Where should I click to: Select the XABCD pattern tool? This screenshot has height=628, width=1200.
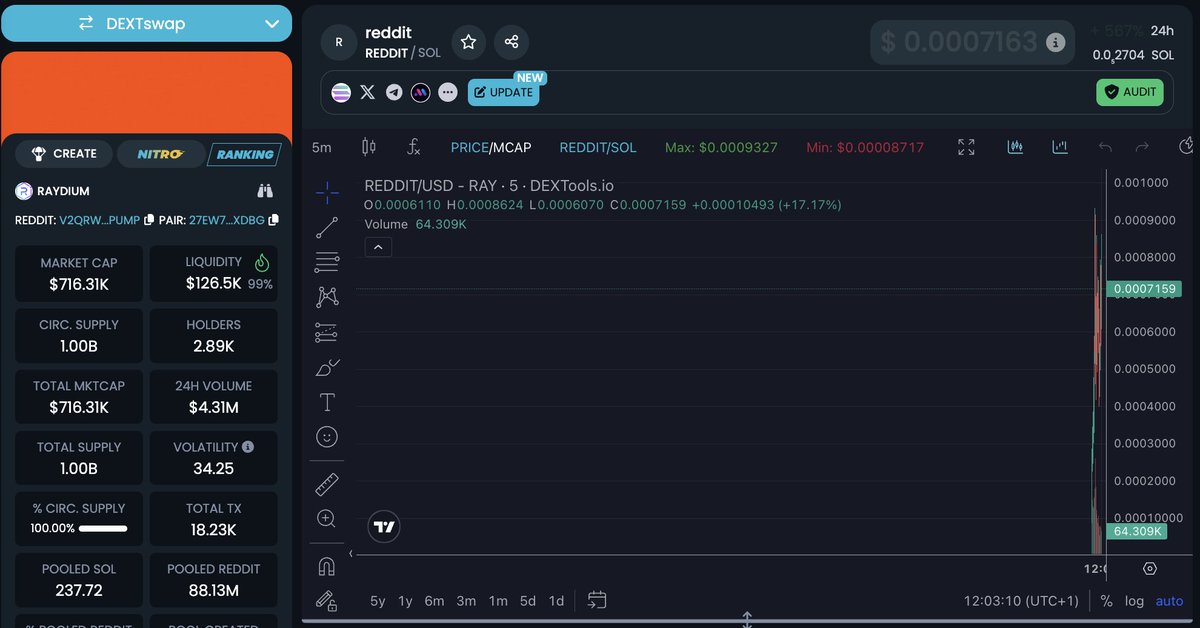[327, 297]
